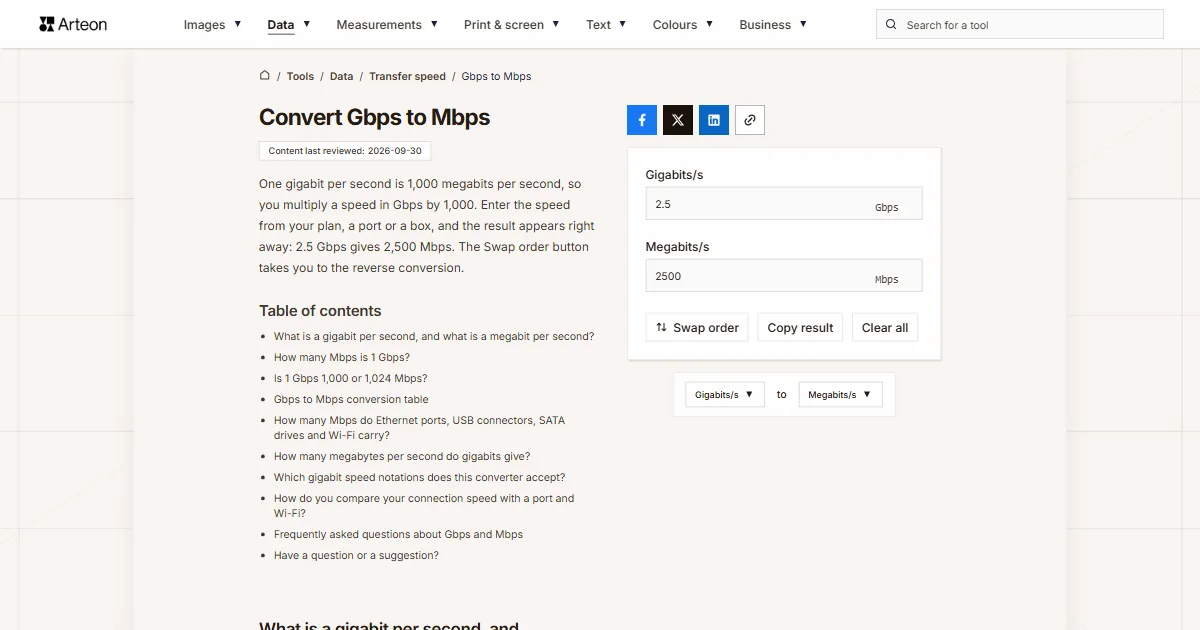
Task: Click the Swap order button
Action: 697,327
